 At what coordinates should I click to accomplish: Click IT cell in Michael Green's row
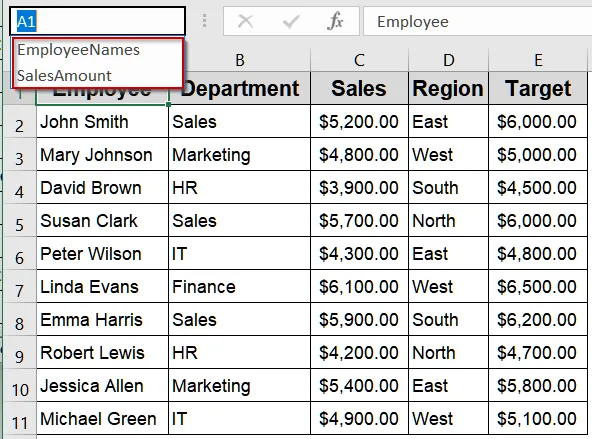pyautogui.click(x=240, y=419)
